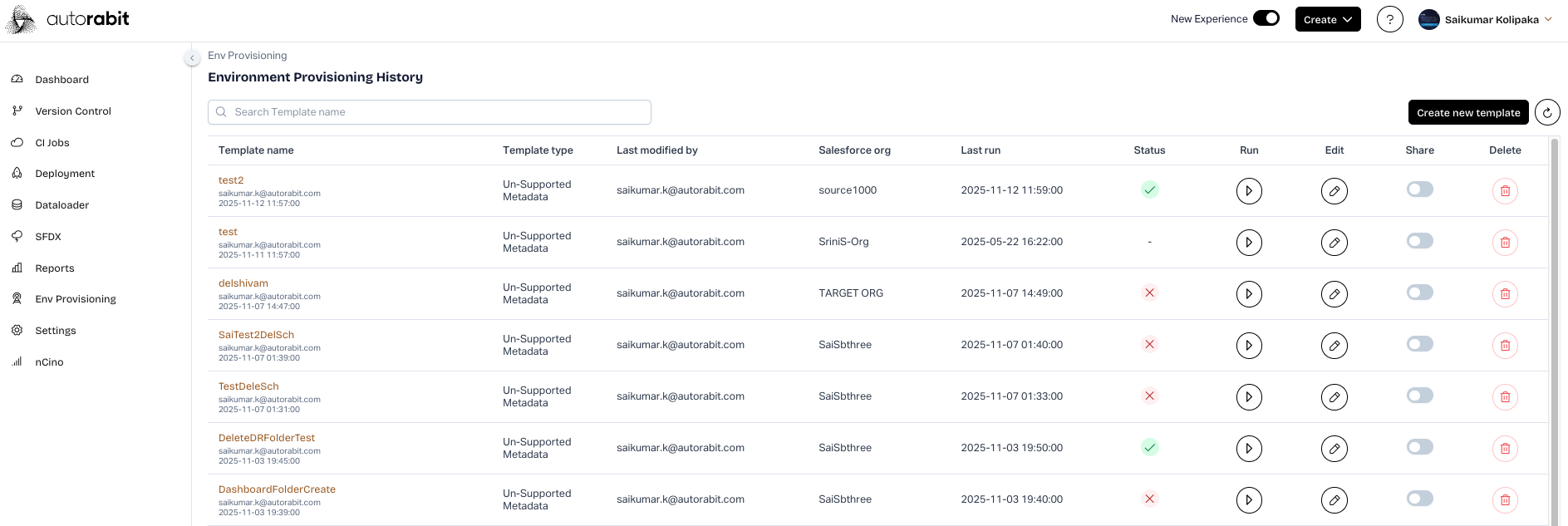Viewport: 1568px width, 526px height.
Task: Open the Dataloader sidebar item
Action: pyautogui.click(x=61, y=205)
